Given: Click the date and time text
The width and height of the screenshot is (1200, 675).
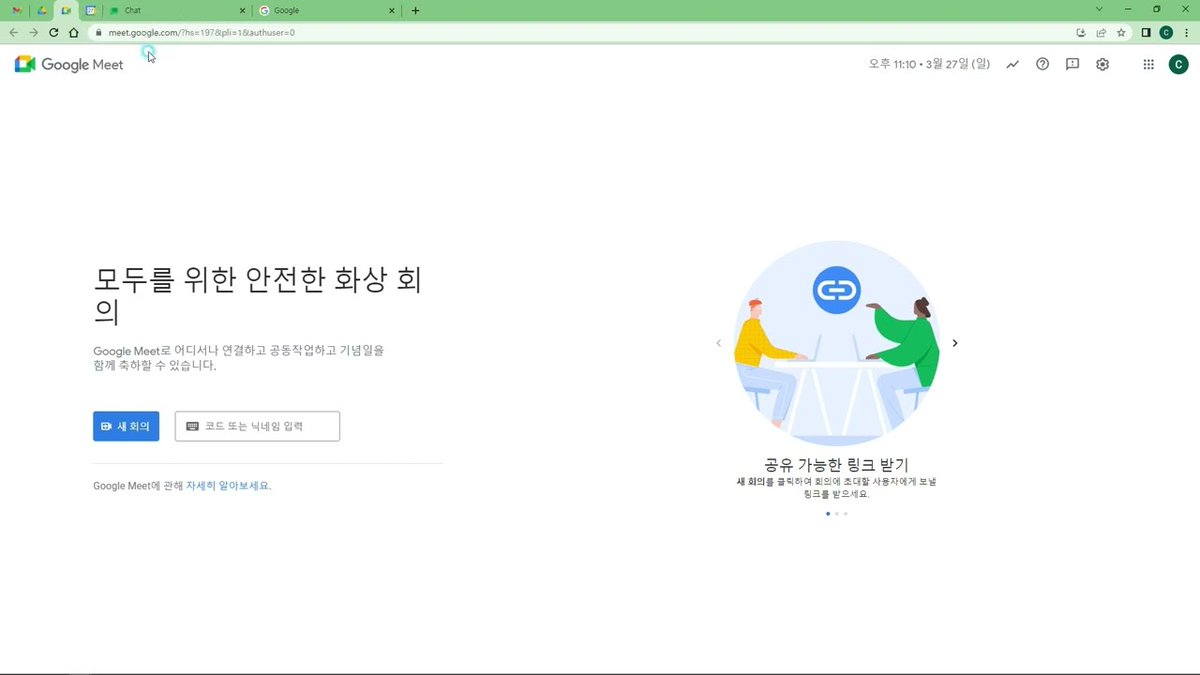Looking at the screenshot, I should (x=929, y=64).
